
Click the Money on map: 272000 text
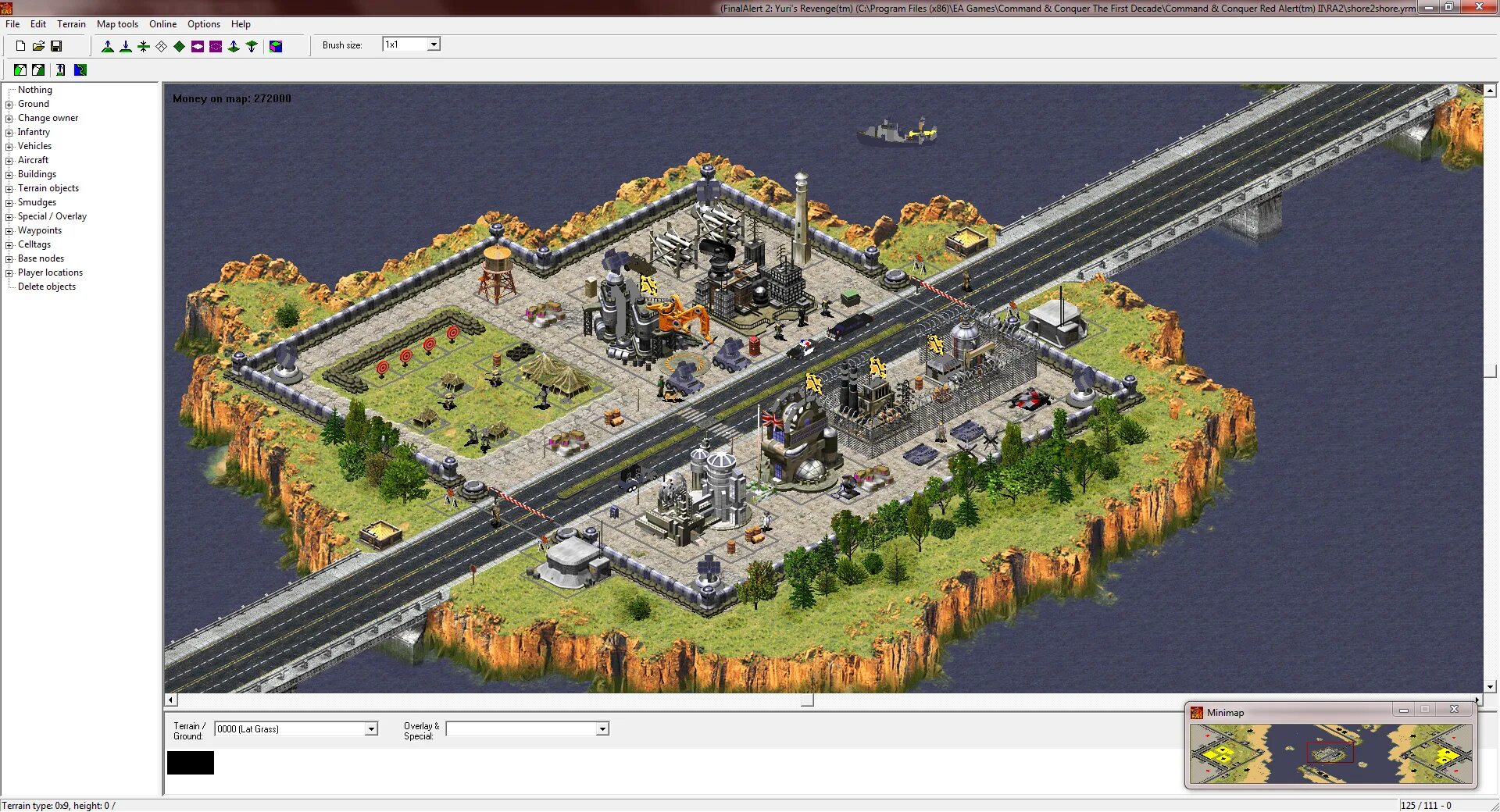pos(231,98)
